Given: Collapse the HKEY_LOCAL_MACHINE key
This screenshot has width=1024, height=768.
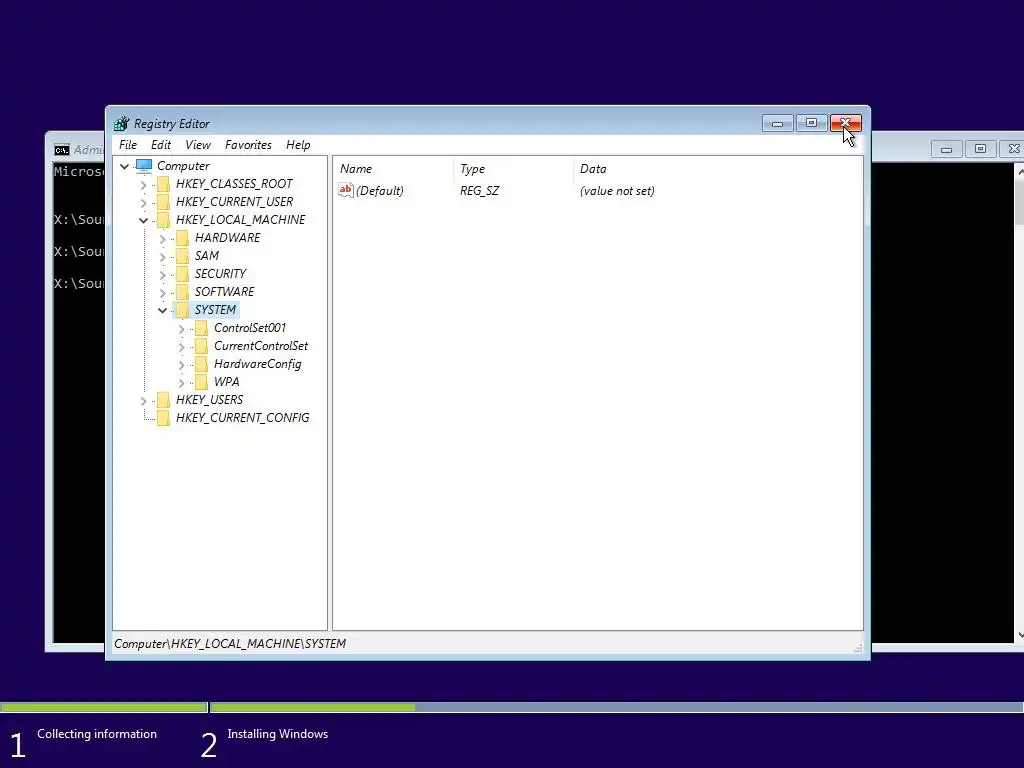Looking at the screenshot, I should [x=143, y=221].
